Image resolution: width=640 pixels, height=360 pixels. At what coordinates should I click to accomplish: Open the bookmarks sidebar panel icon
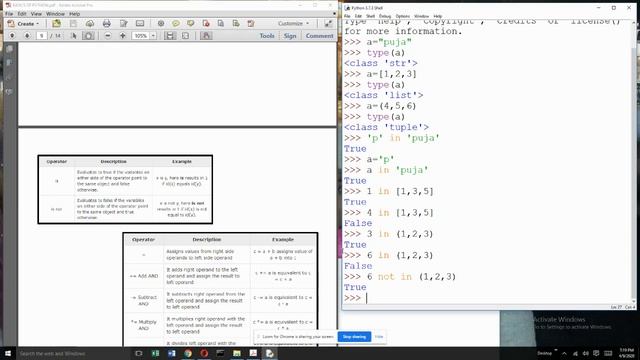click(9, 62)
